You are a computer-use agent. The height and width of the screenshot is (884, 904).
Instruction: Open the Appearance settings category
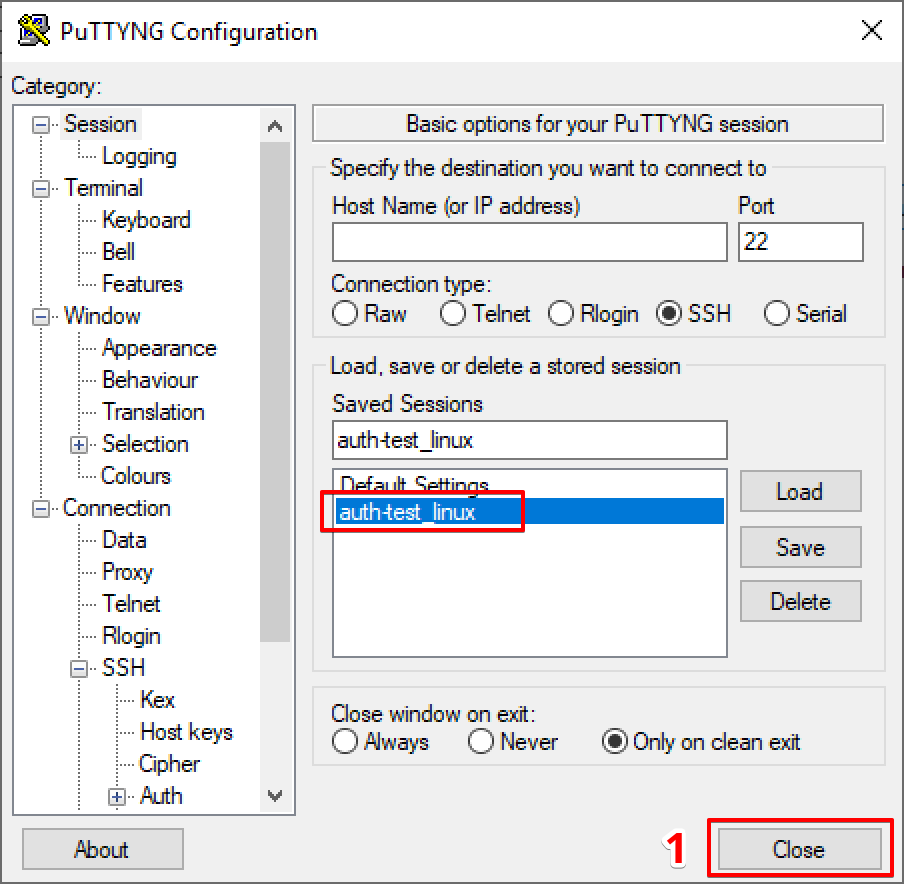coord(159,348)
